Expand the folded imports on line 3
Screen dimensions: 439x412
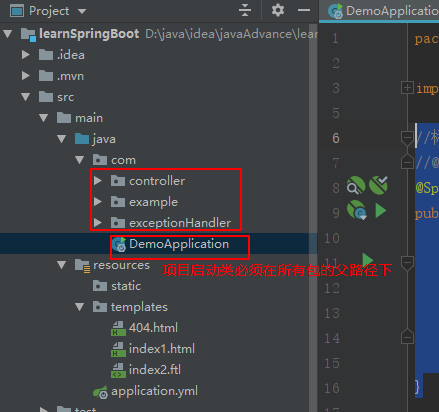tap(407, 88)
